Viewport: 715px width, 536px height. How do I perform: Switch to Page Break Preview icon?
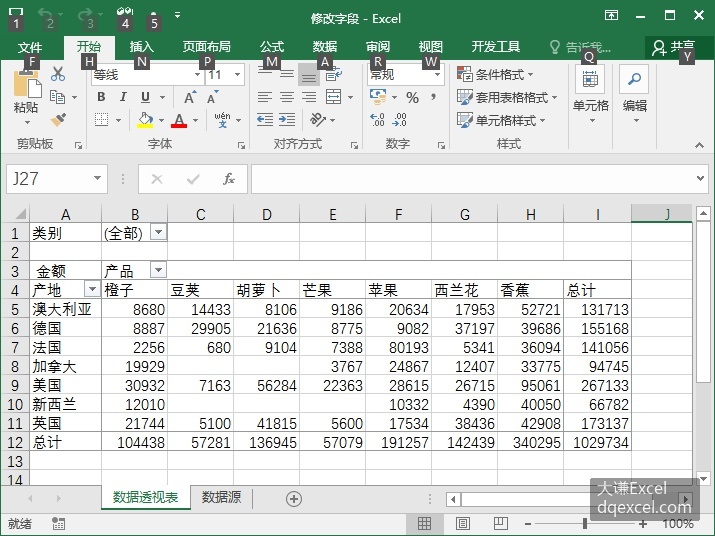pyautogui.click(x=501, y=523)
